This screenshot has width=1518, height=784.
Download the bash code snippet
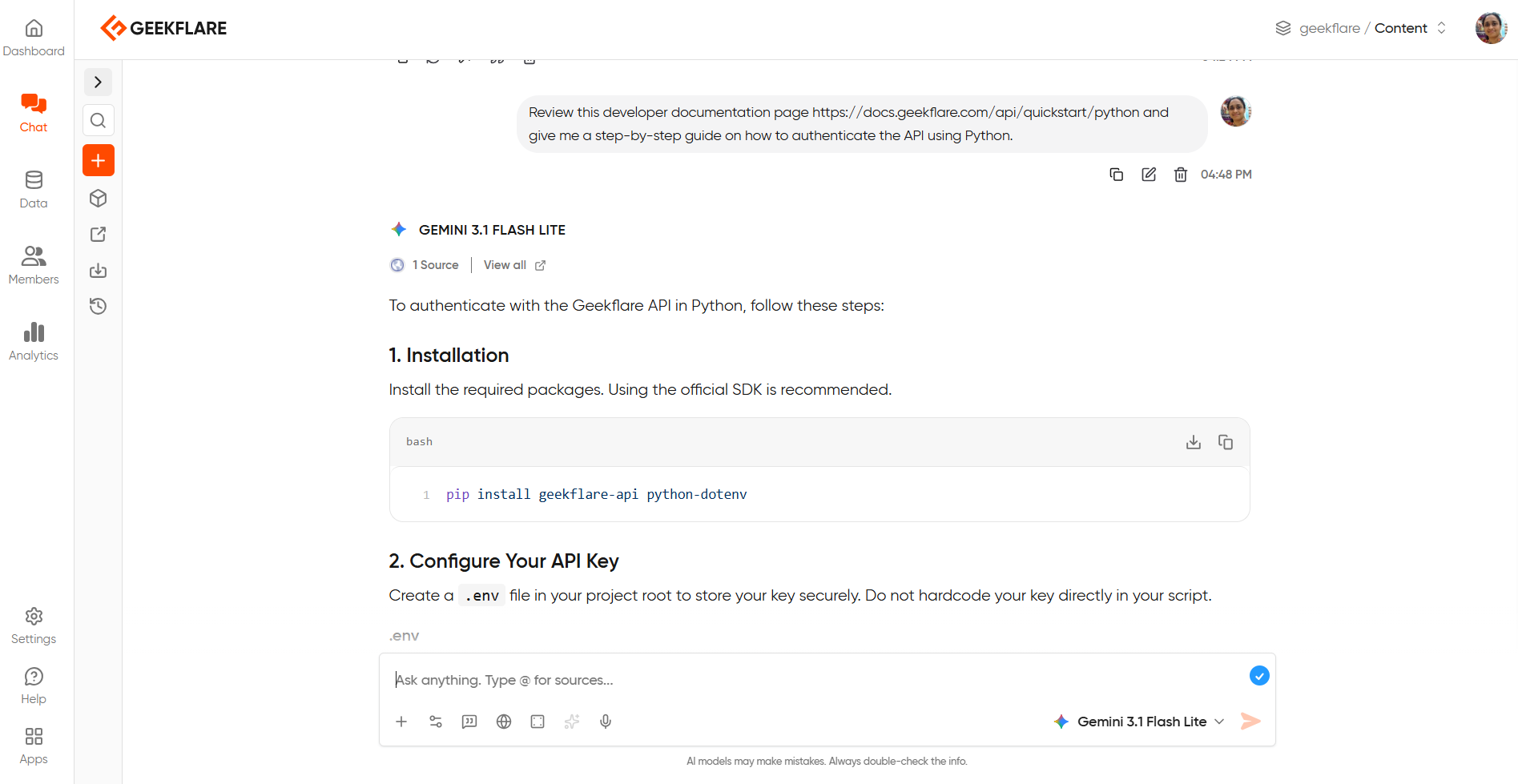click(1194, 442)
